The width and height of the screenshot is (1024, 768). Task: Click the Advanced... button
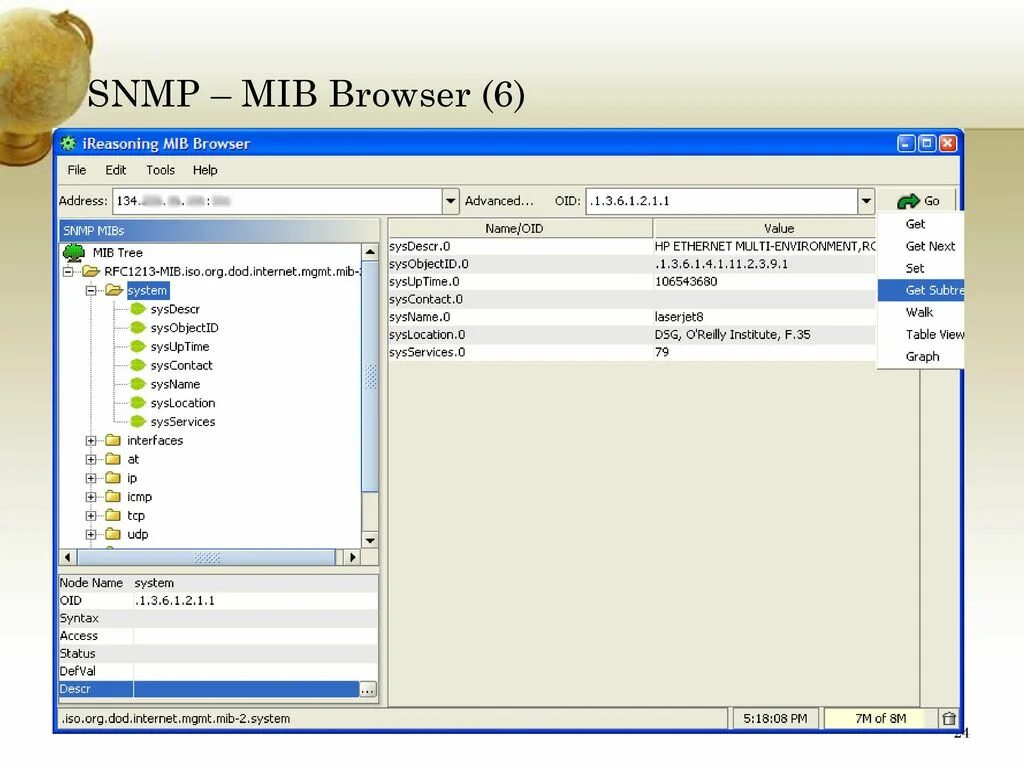(x=499, y=201)
